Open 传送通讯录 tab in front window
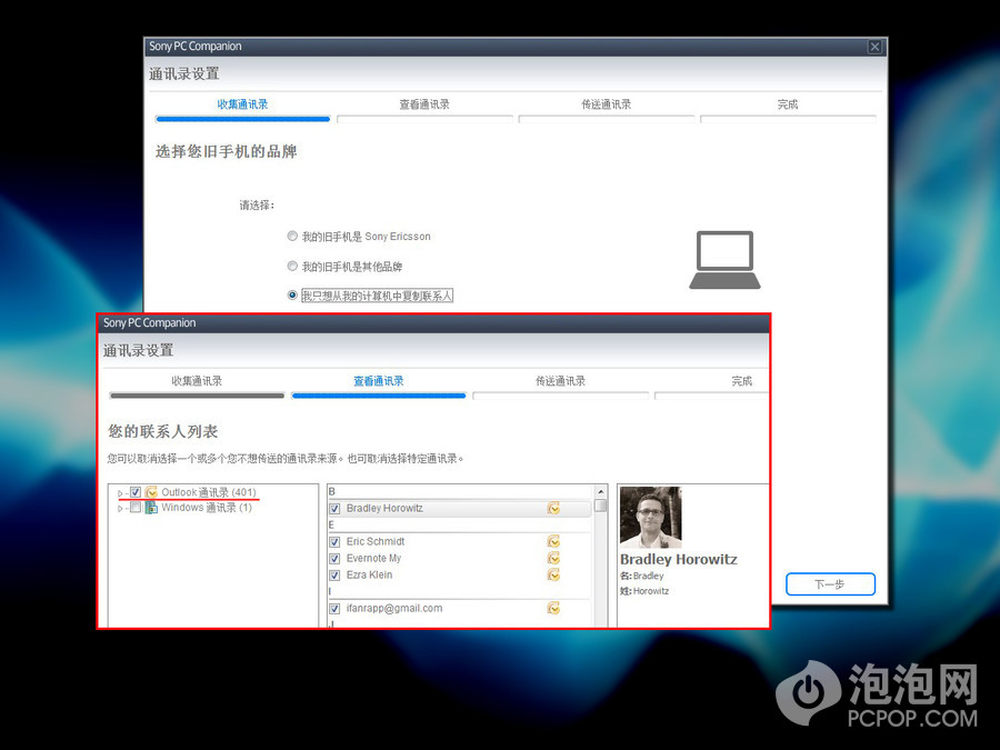Screen dimensions: 1000x750 [x=560, y=381]
